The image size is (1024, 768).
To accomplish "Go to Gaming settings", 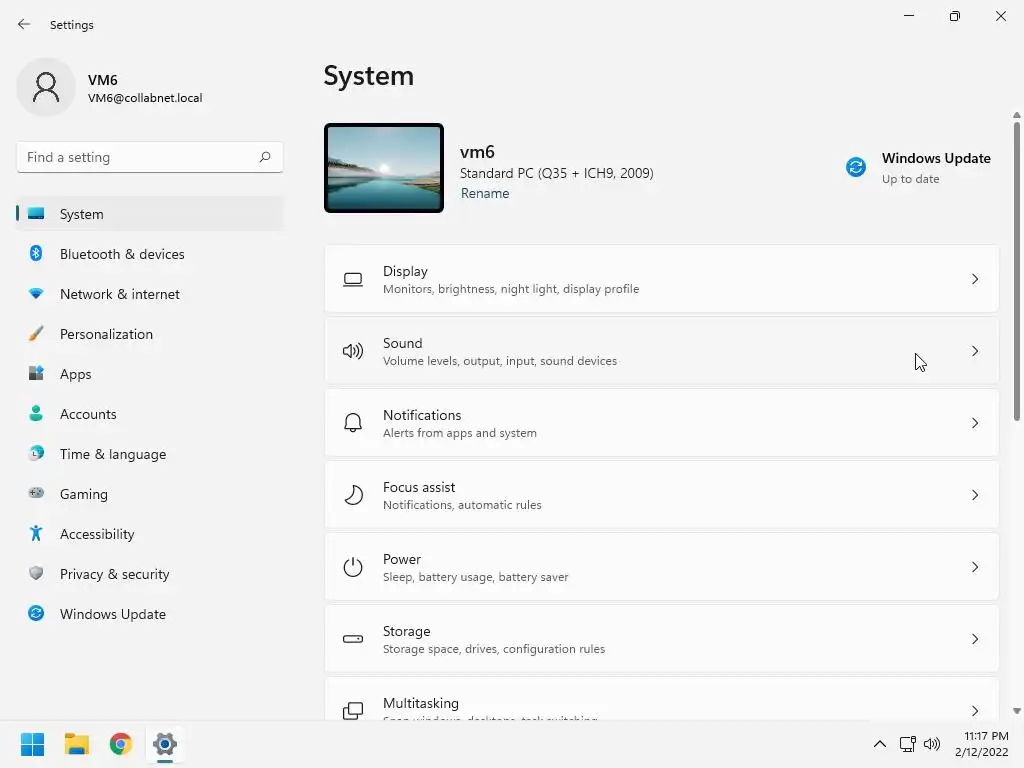I will point(150,493).
